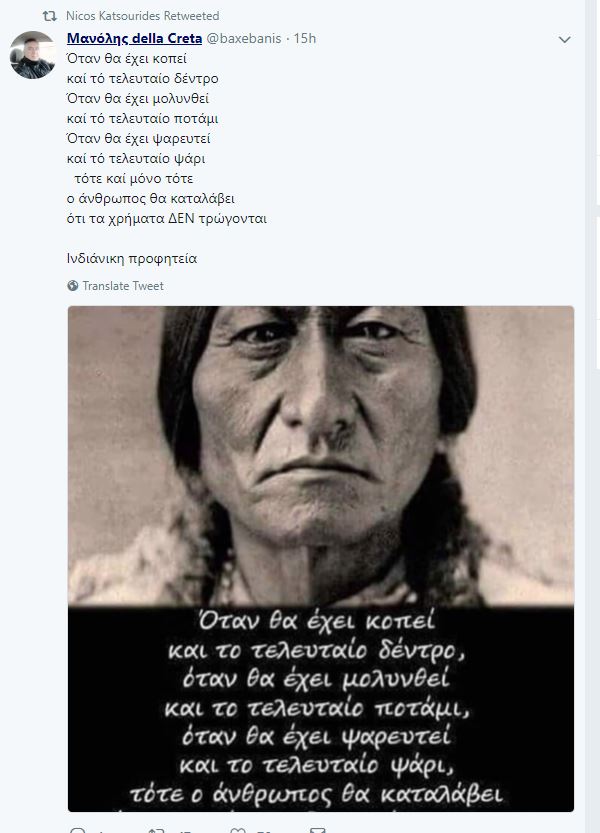The height and width of the screenshot is (833, 600).
Task: Click the reply count number
Action: point(101,830)
